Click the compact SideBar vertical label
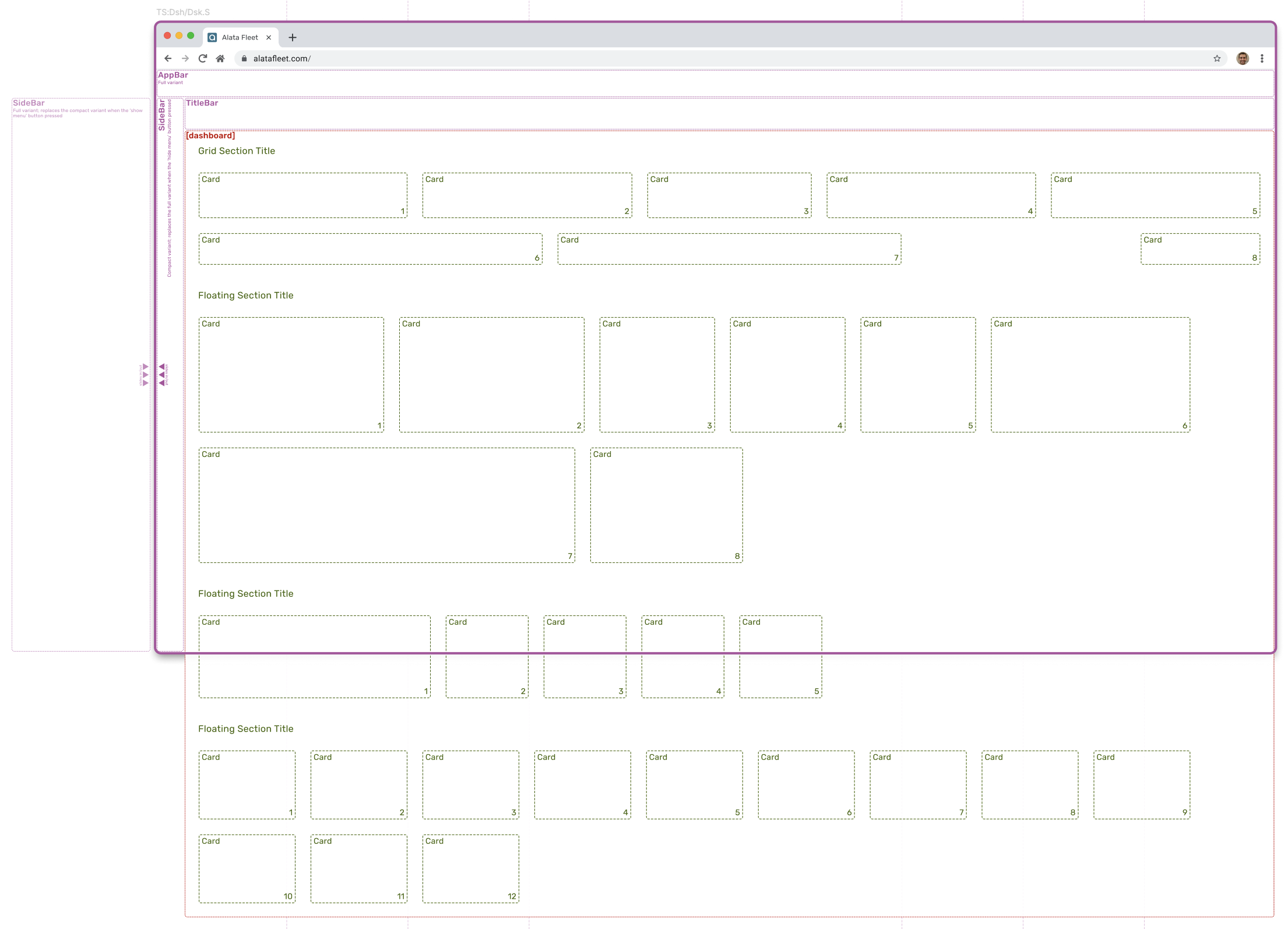Image resolution: width=1288 pixels, height=929 pixels. coord(162,115)
